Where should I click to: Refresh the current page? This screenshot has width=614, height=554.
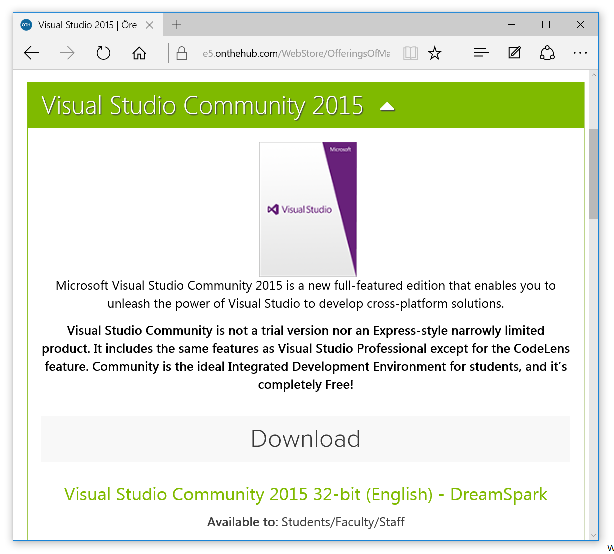tap(103, 53)
